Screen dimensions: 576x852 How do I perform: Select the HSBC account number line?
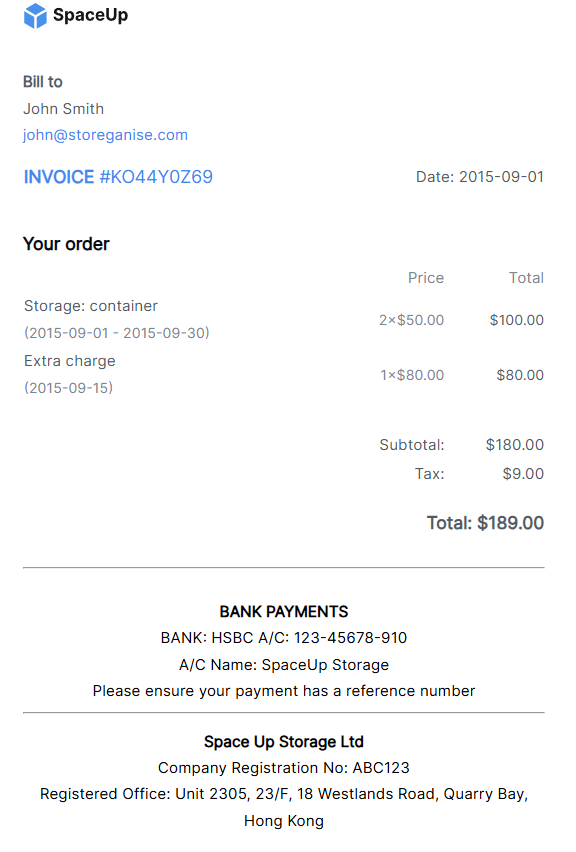pos(284,638)
